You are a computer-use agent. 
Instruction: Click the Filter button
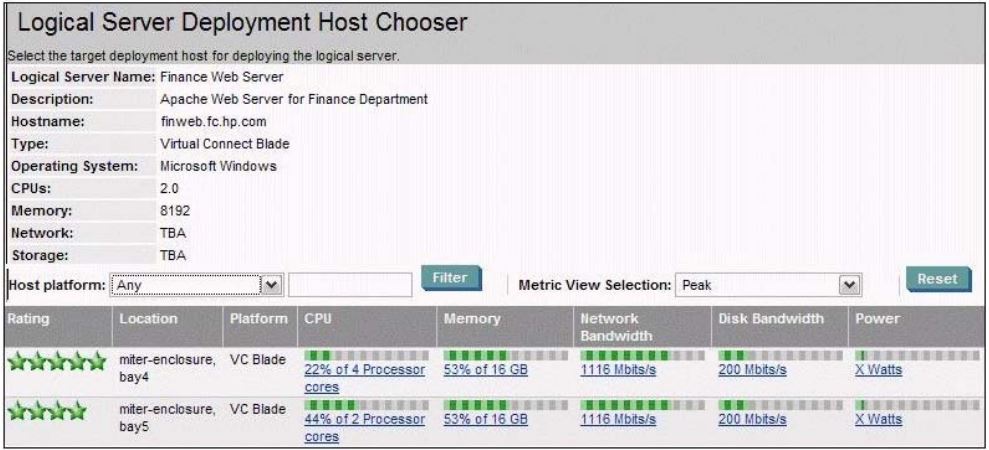tap(451, 278)
